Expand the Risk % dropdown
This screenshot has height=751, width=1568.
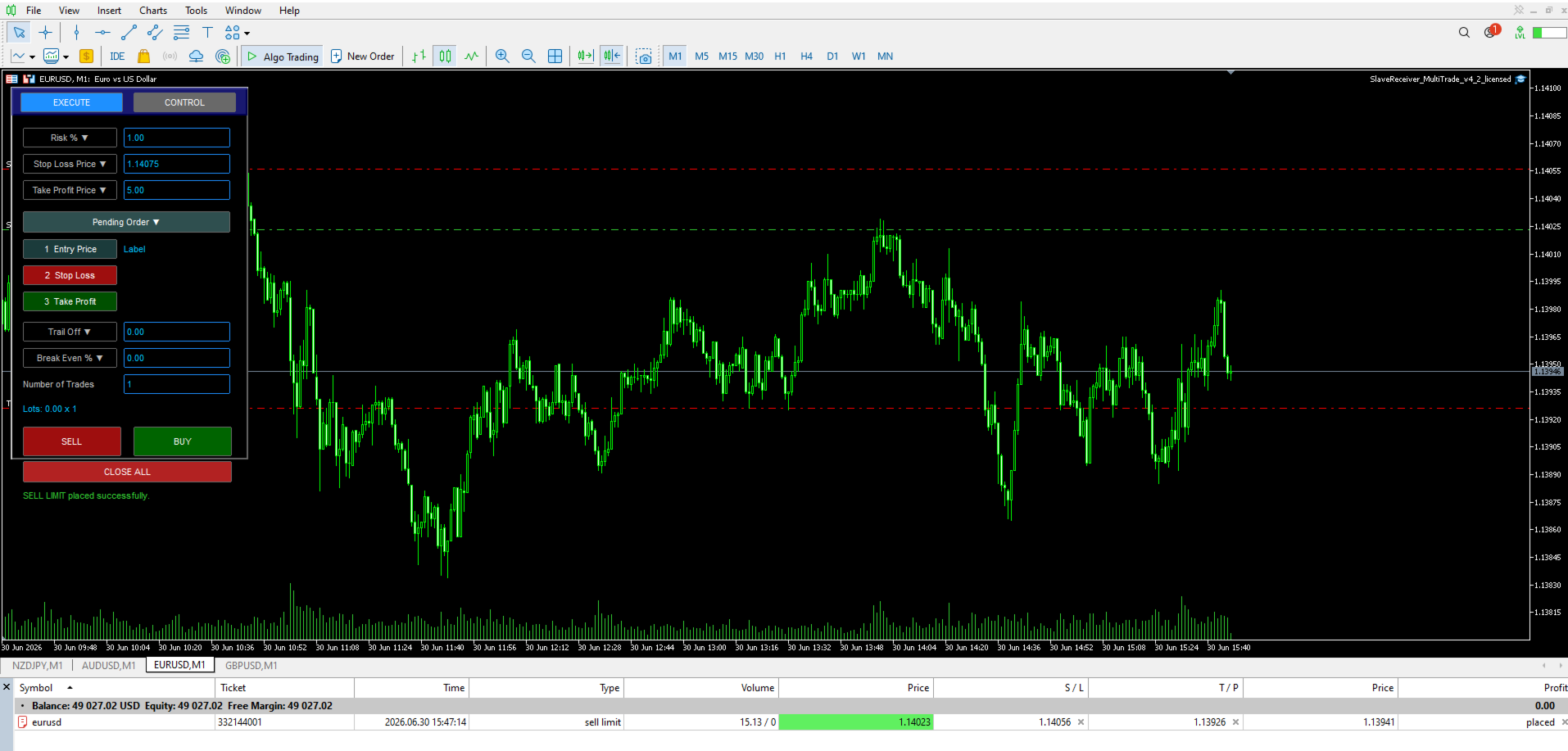pyautogui.click(x=70, y=138)
